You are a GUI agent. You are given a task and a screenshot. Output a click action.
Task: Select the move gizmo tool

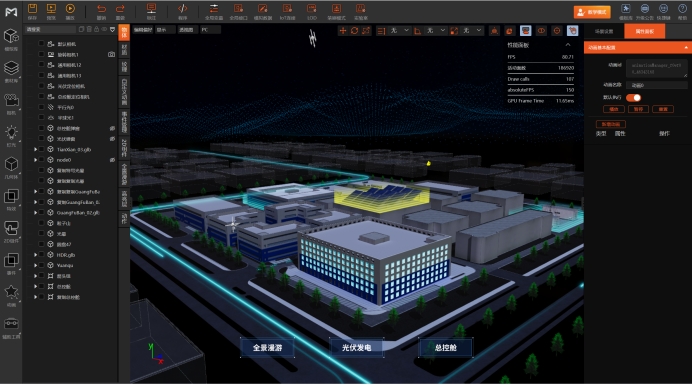click(342, 30)
